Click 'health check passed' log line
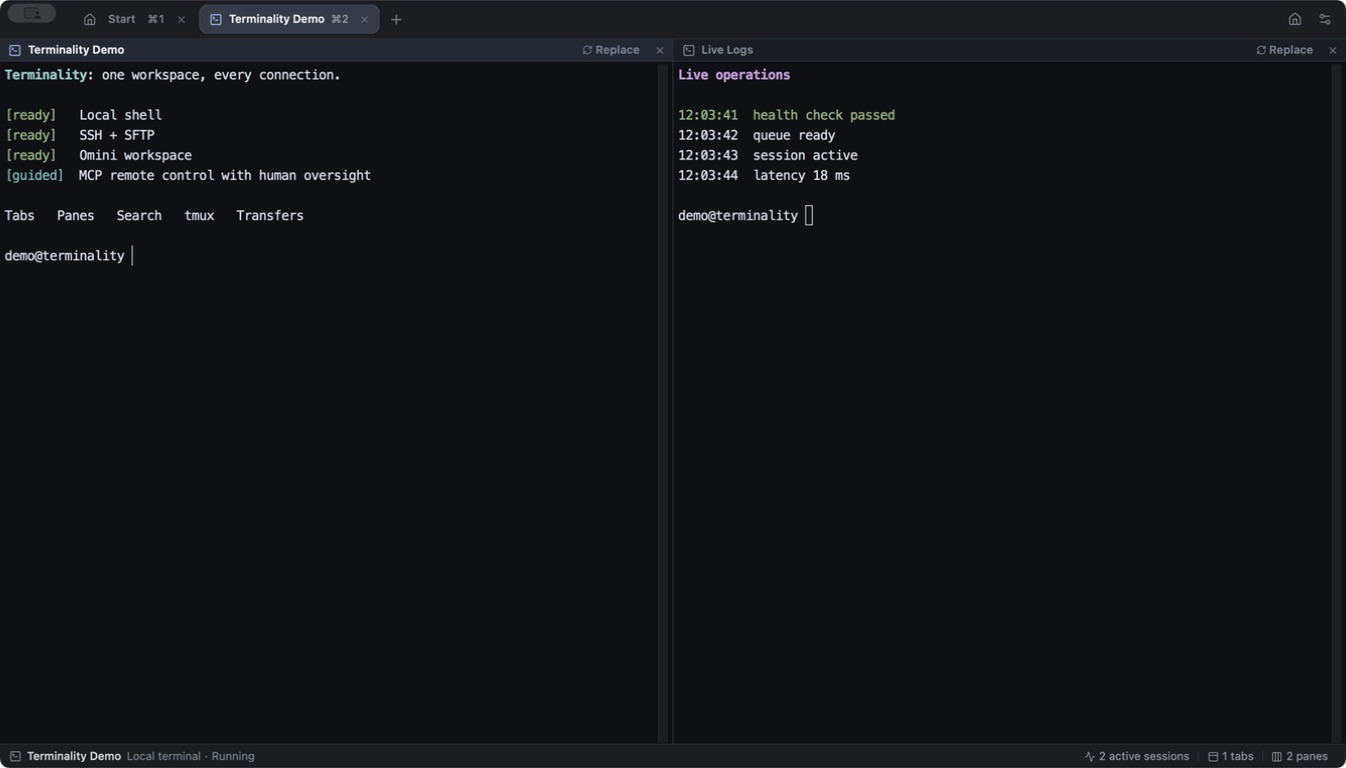The width and height of the screenshot is (1346, 768). pyautogui.click(x=786, y=115)
